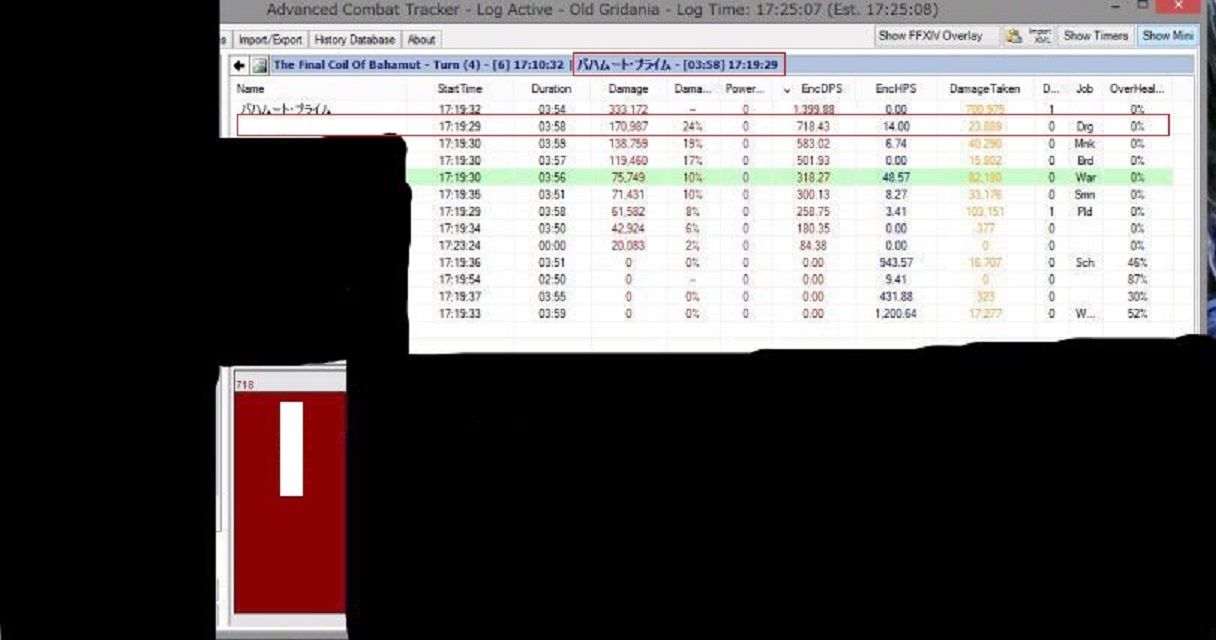Sort by the Duration column header
1216x640 pixels.
point(551,89)
